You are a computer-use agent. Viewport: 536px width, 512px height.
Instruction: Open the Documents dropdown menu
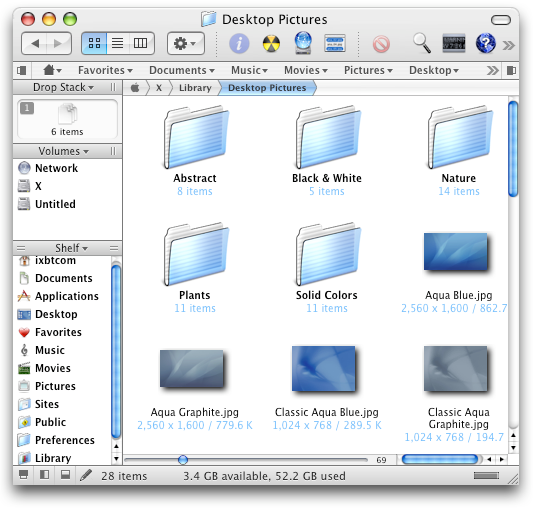(x=182, y=70)
